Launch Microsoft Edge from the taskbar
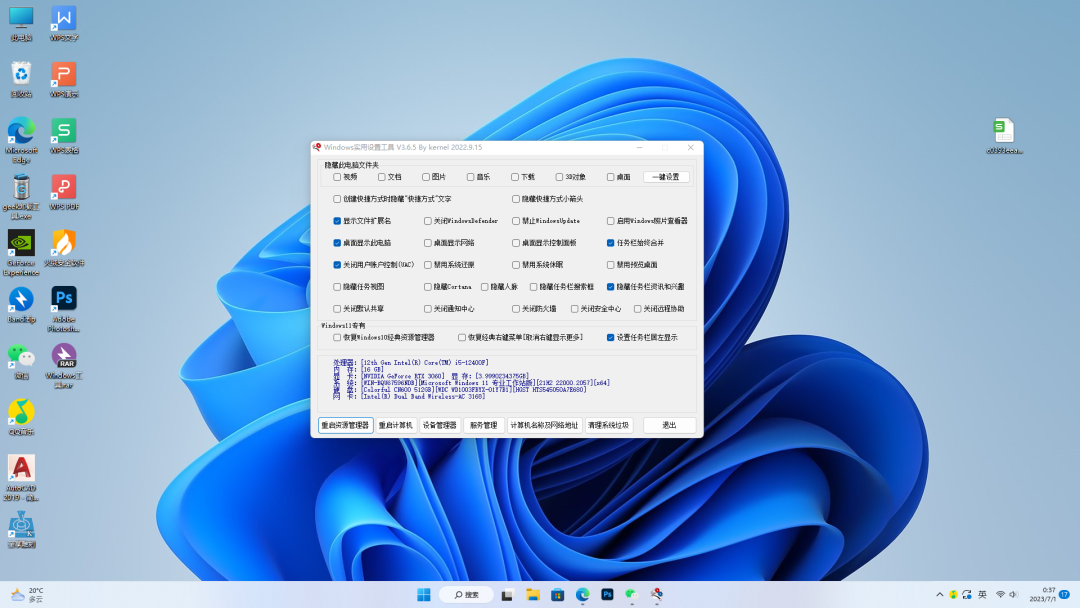Screen dimensions: 1080x608 click(580, 593)
